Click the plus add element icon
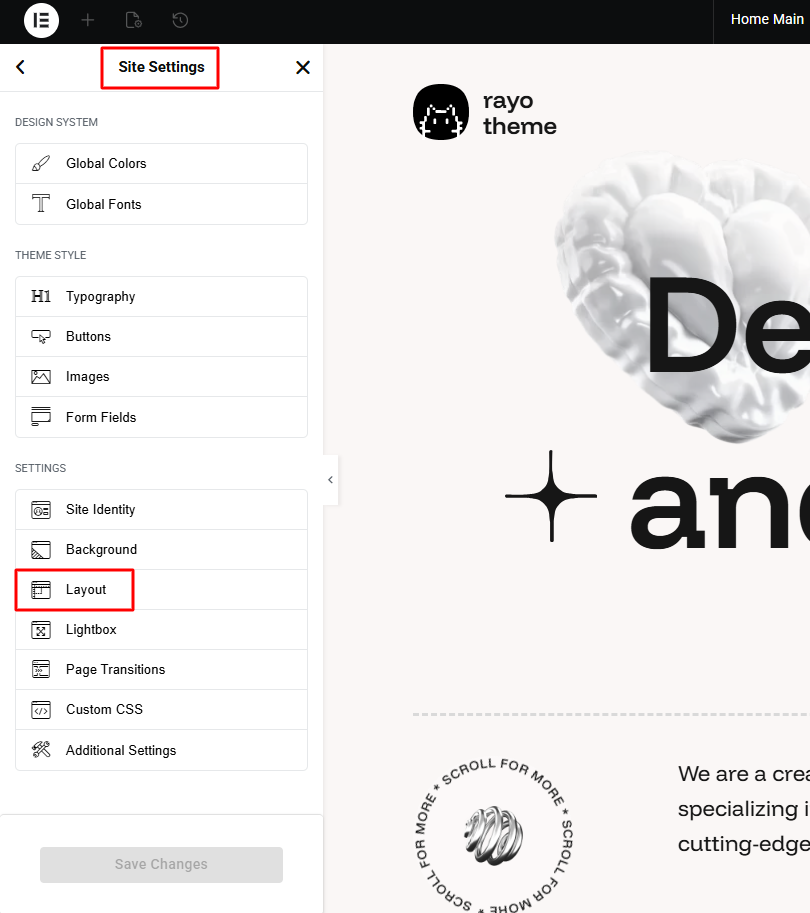 pyautogui.click(x=88, y=20)
